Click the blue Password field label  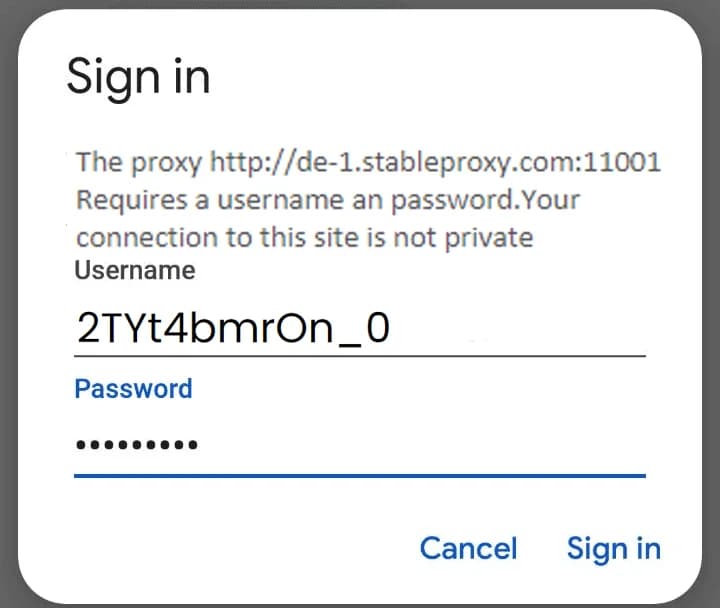133,388
